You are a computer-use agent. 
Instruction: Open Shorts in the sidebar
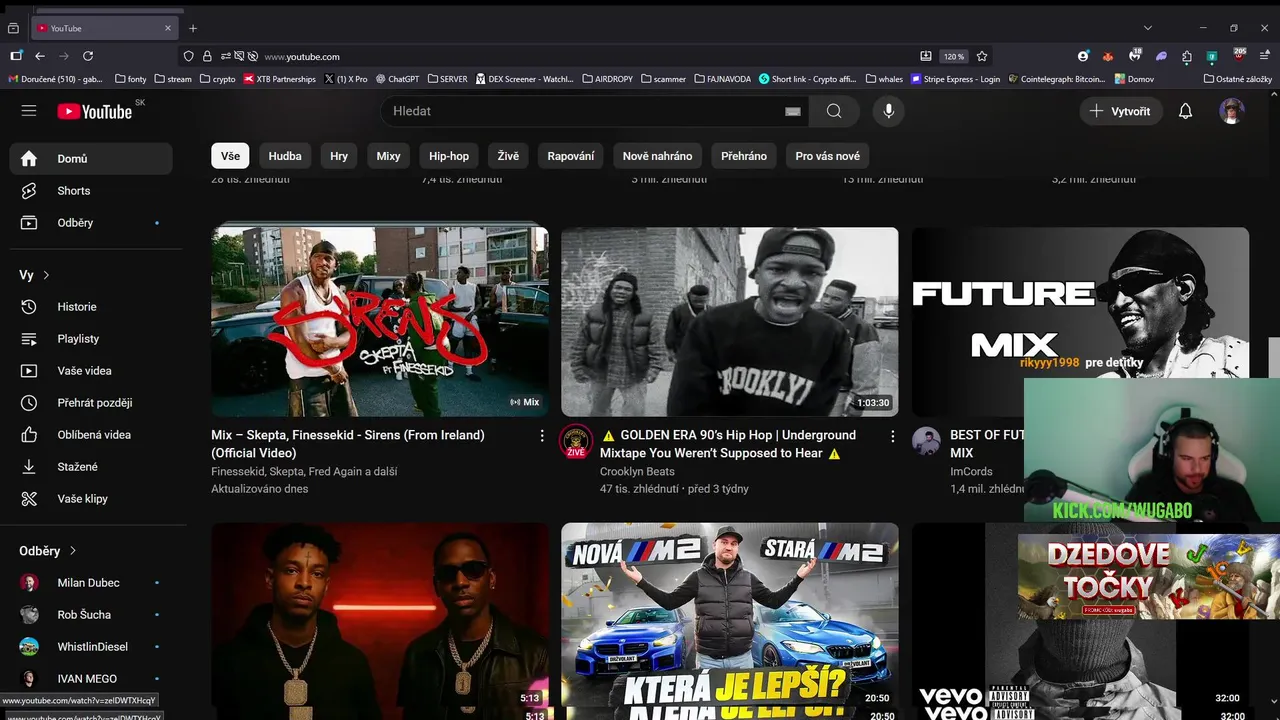tap(91, 191)
